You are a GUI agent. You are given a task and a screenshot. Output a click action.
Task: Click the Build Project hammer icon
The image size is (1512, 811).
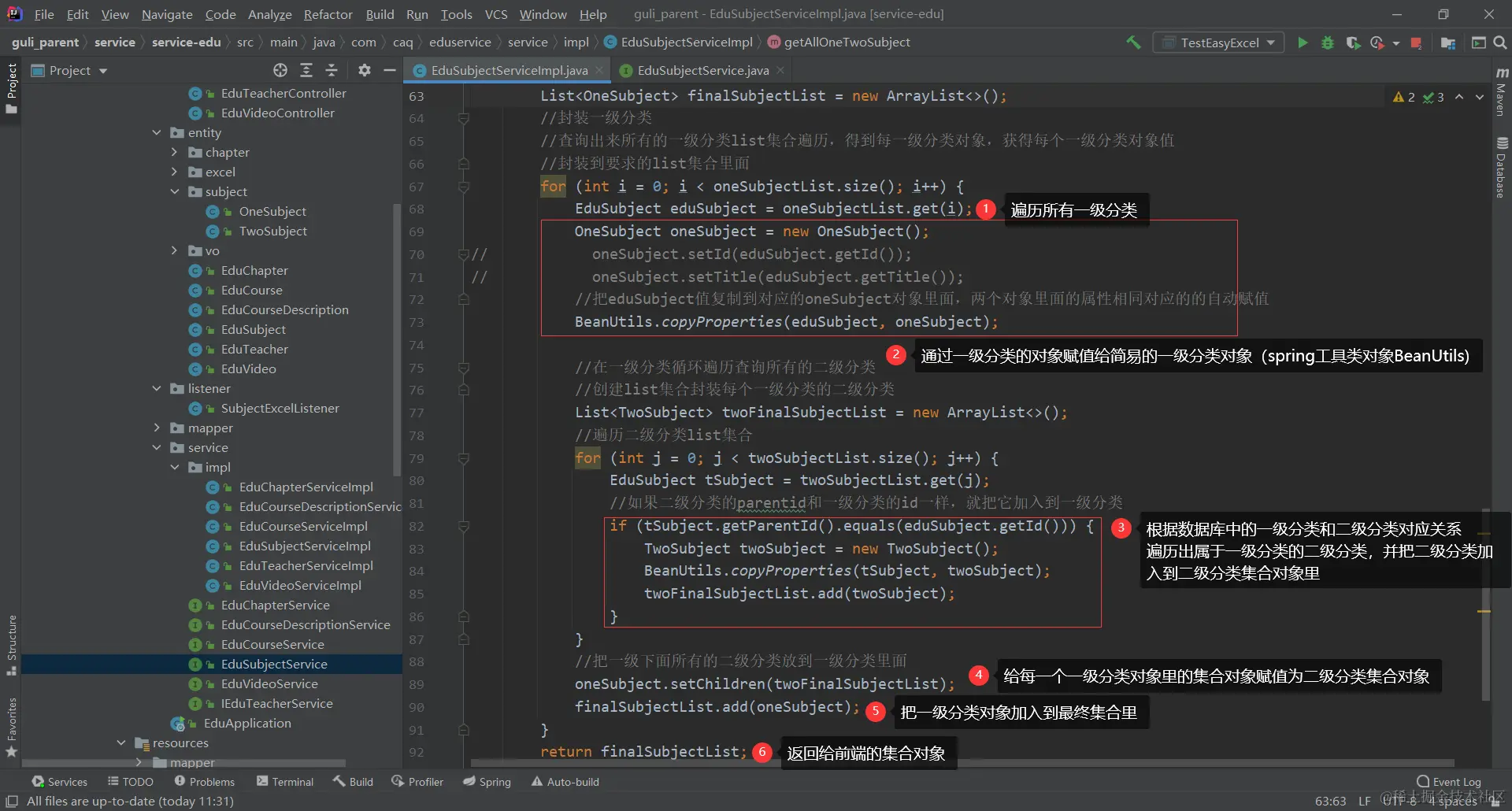(x=1133, y=43)
